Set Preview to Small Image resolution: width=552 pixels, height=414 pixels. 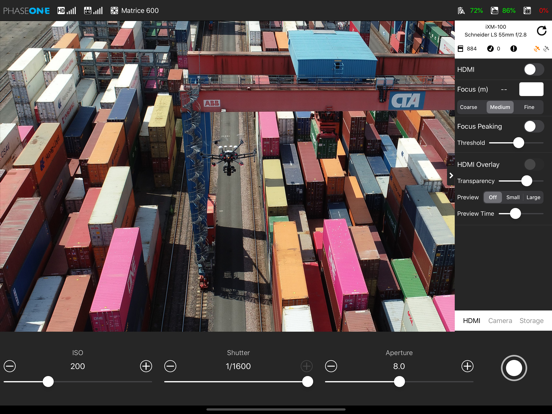(x=513, y=197)
